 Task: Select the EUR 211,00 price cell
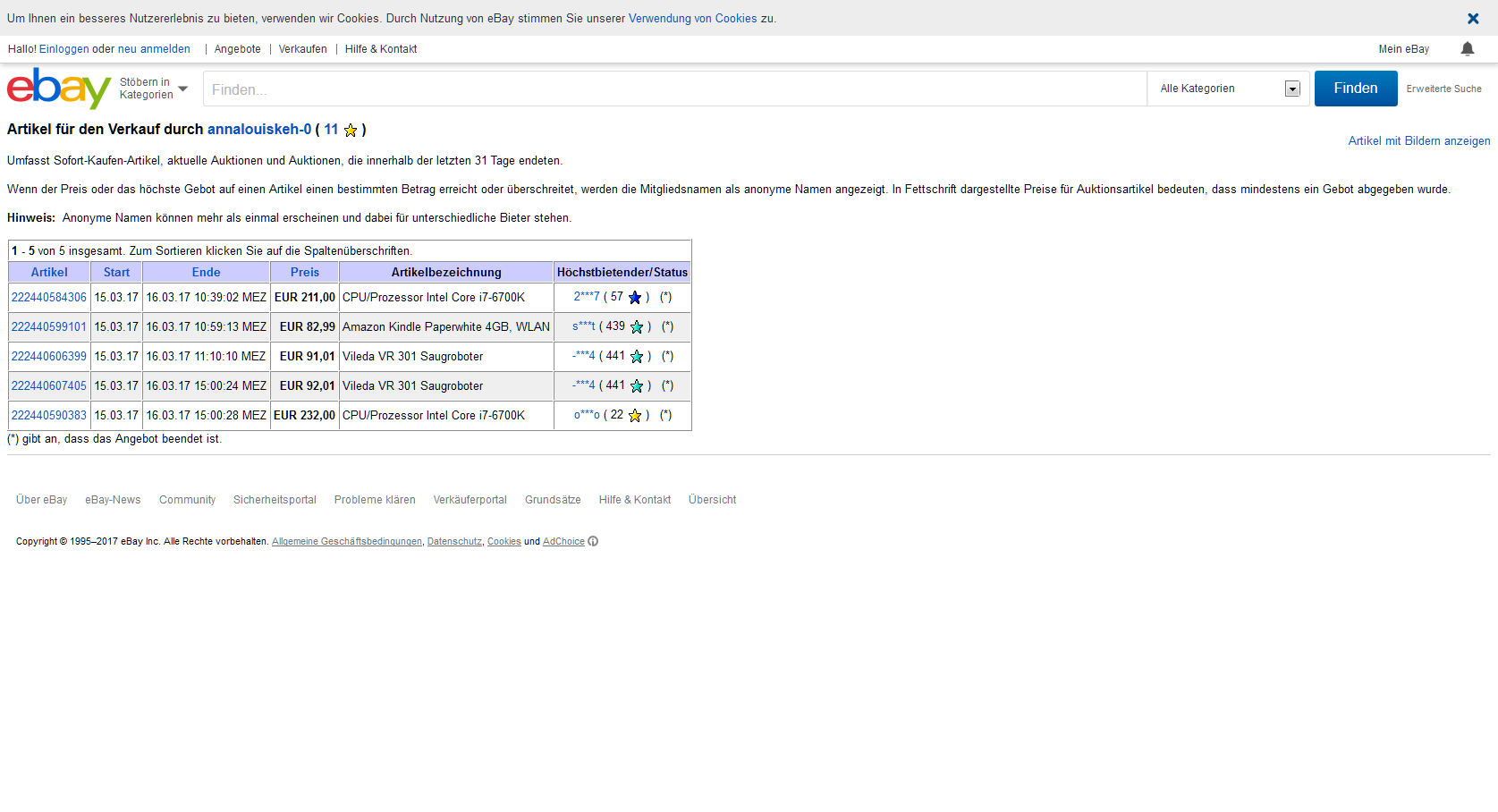pyautogui.click(x=304, y=298)
